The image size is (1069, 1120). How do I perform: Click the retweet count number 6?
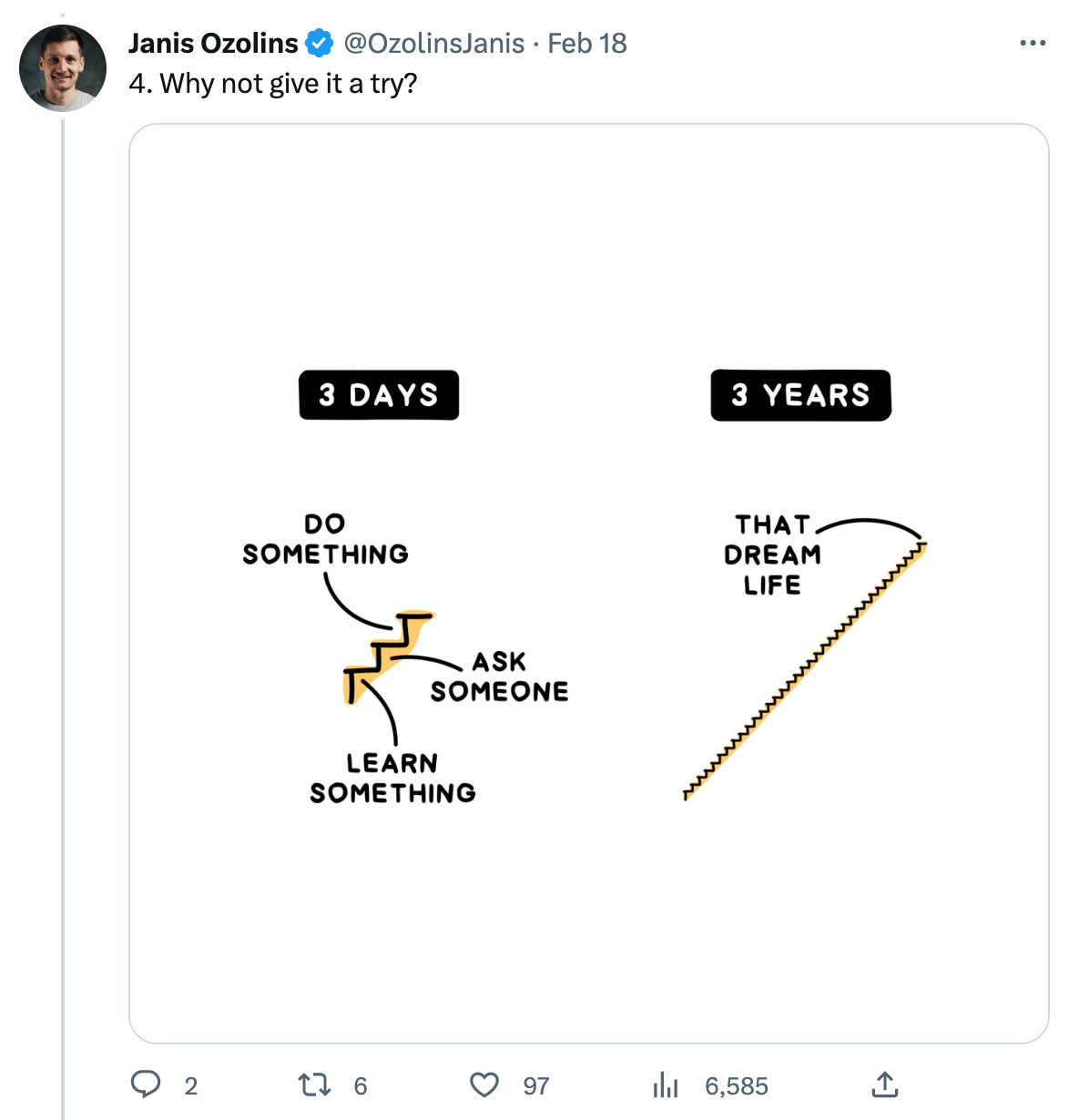[x=361, y=1085]
